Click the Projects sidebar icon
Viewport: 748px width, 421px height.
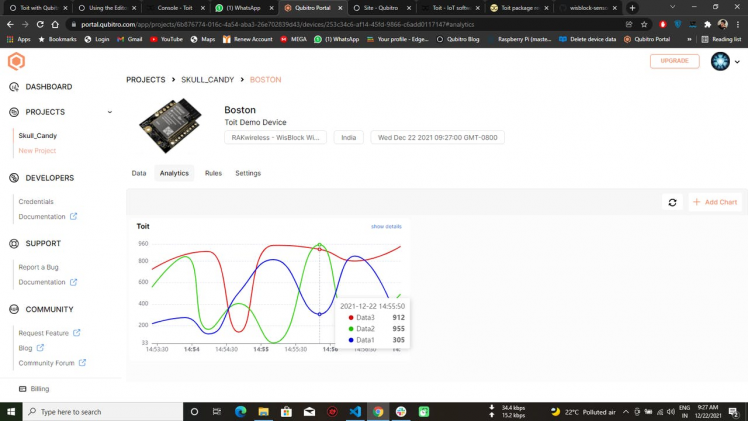click(x=14, y=112)
